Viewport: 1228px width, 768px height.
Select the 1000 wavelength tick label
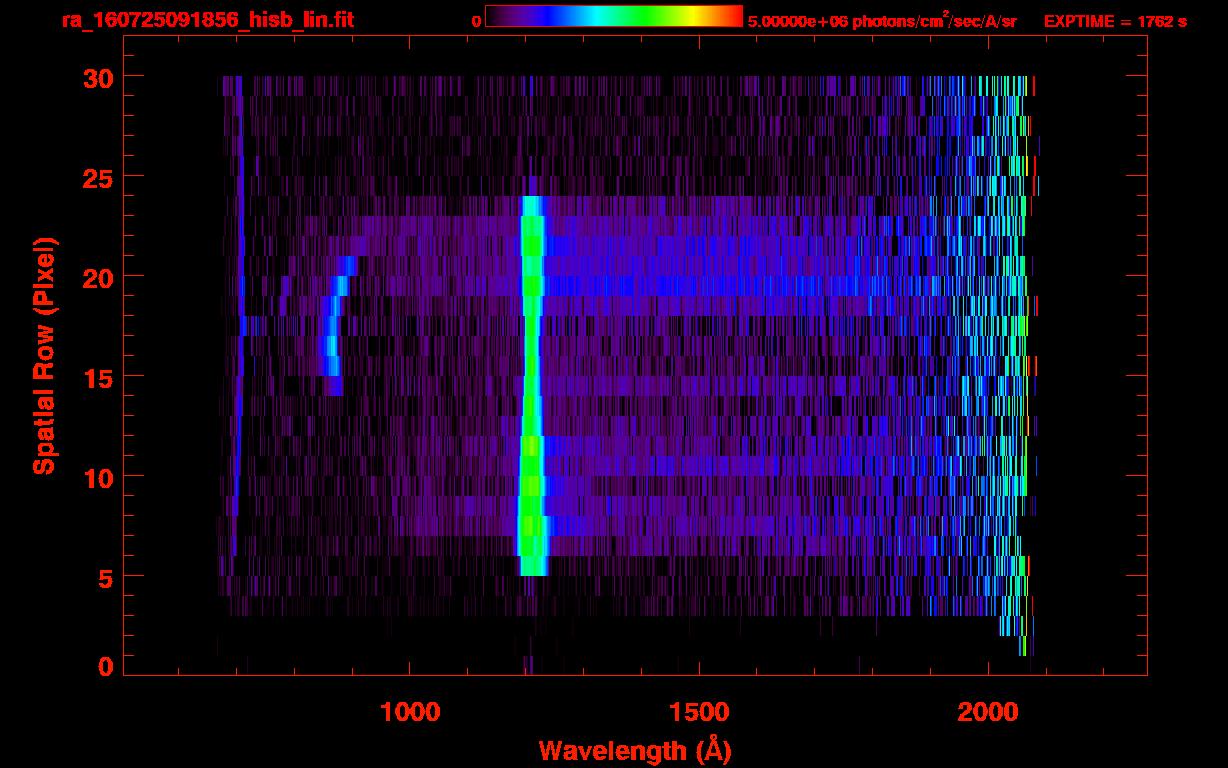coord(410,712)
